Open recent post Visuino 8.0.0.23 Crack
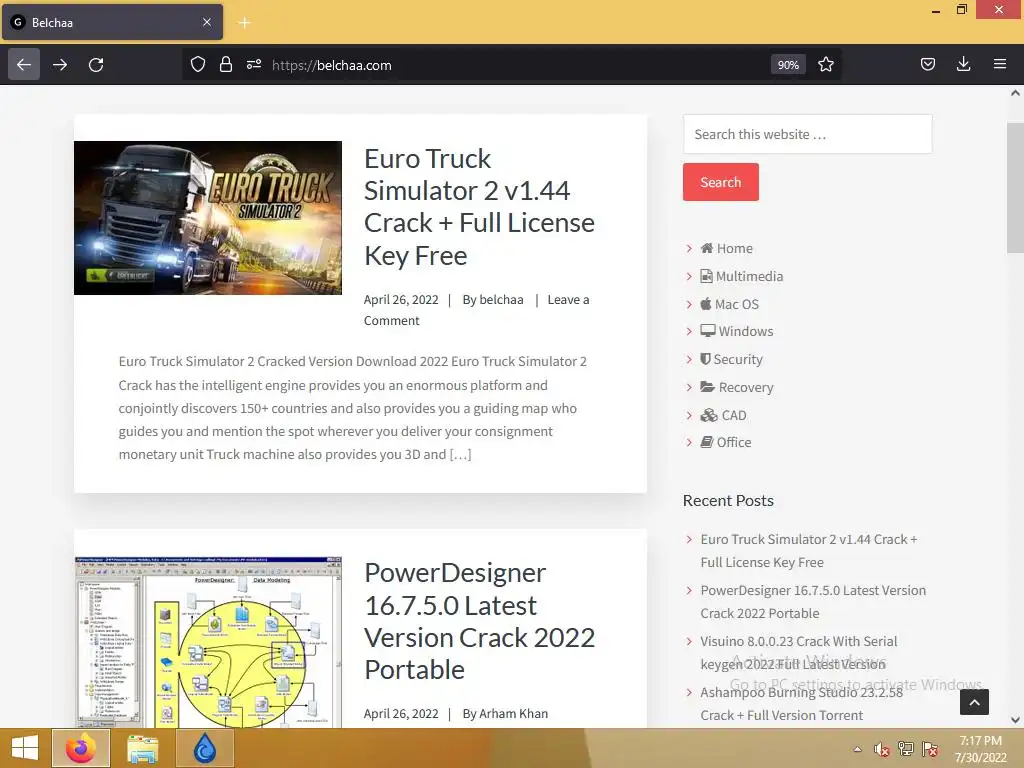Screen dimensions: 1024x768 pyautogui.click(x=799, y=652)
